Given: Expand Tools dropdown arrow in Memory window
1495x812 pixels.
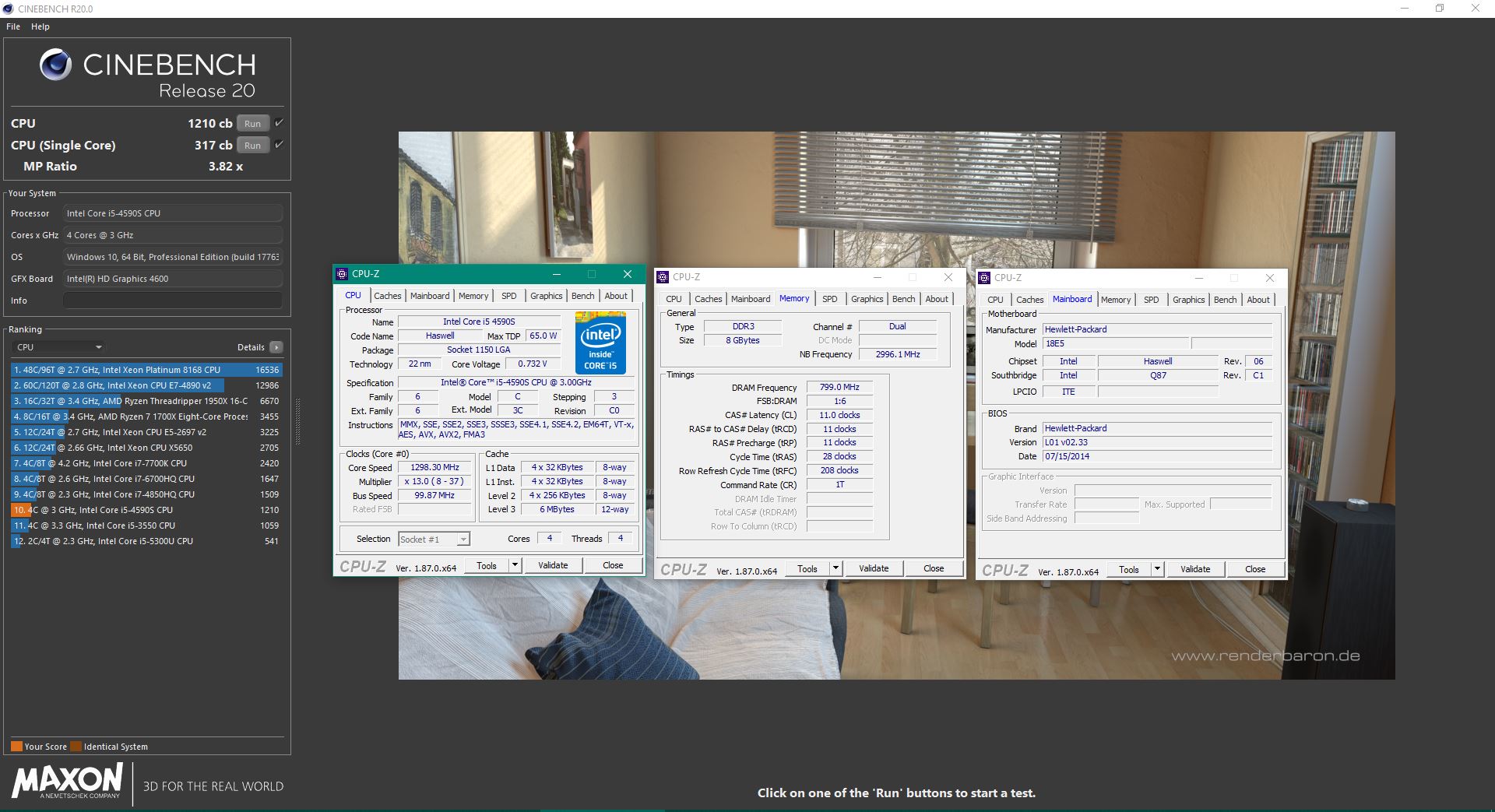Looking at the screenshot, I should click(835, 568).
